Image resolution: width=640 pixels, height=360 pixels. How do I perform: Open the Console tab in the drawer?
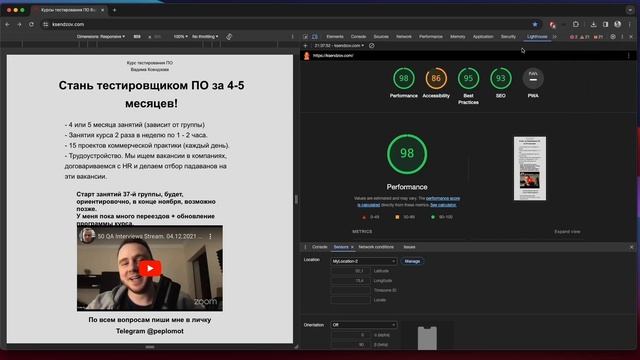pos(320,247)
